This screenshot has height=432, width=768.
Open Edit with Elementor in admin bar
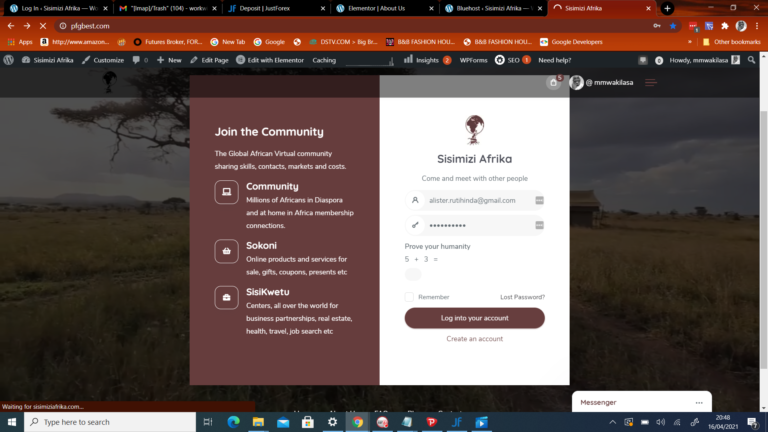[x=270, y=60]
